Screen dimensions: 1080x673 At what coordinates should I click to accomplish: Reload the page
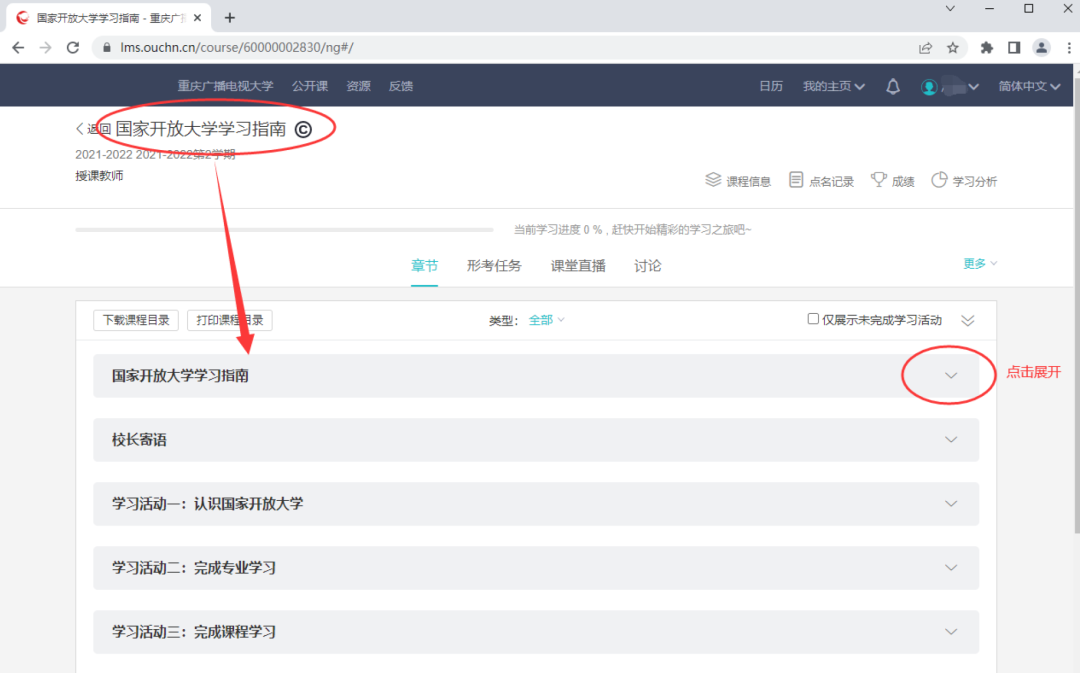coord(73,48)
